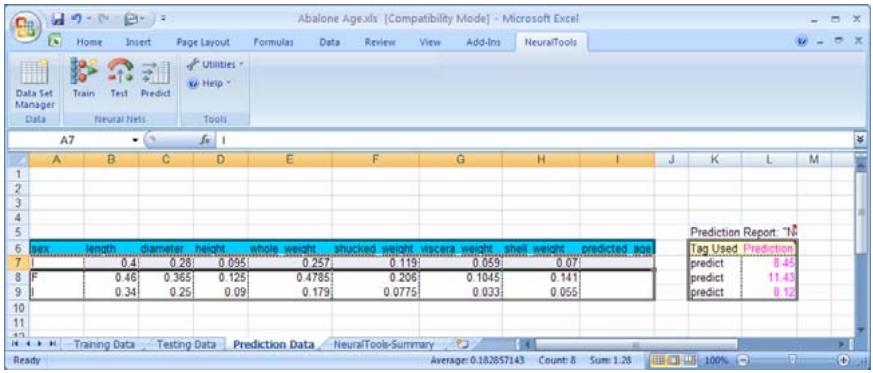Open the Formulas ribbon tab

point(273,42)
